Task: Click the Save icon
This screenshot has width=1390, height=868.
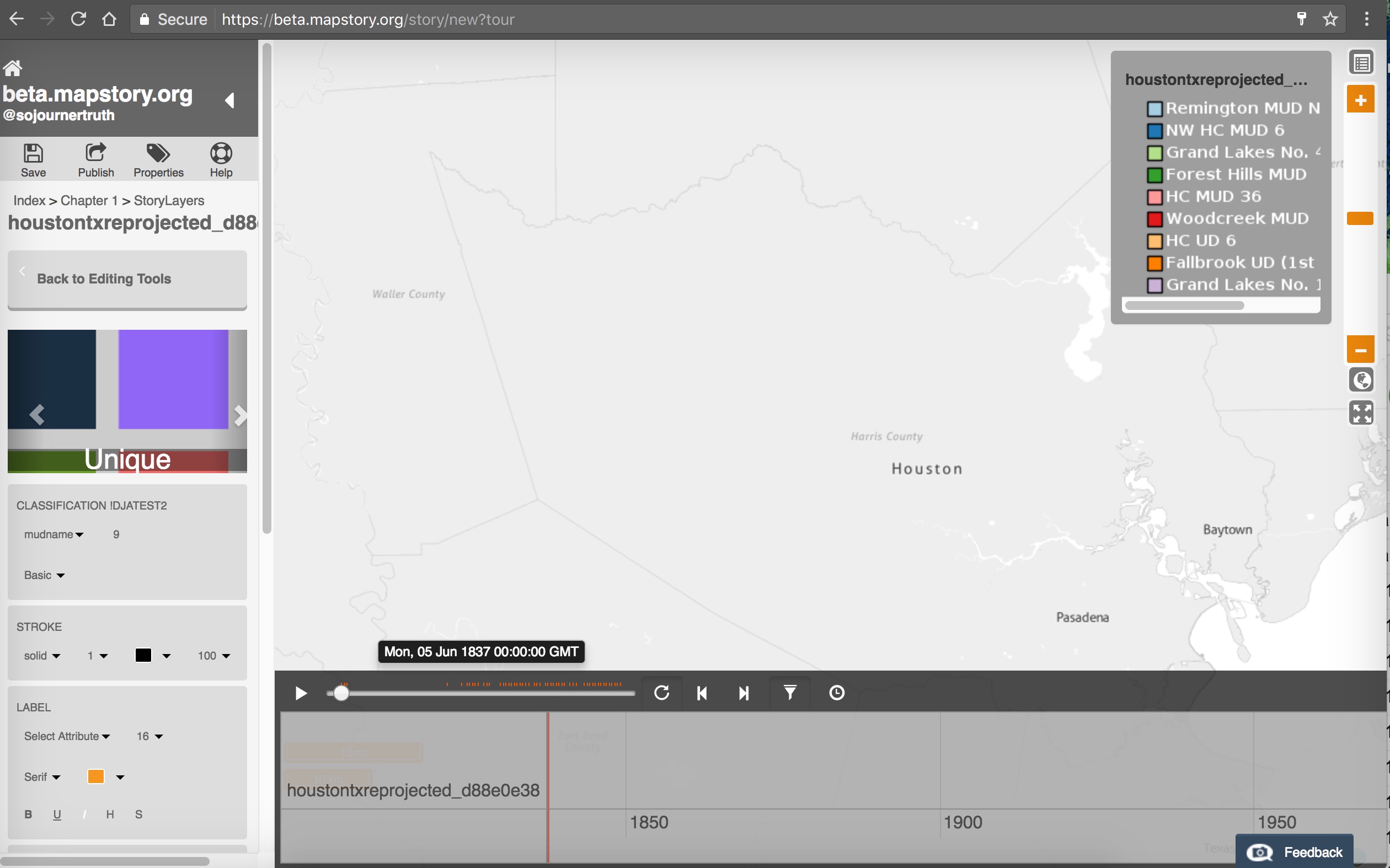Action: (x=33, y=159)
